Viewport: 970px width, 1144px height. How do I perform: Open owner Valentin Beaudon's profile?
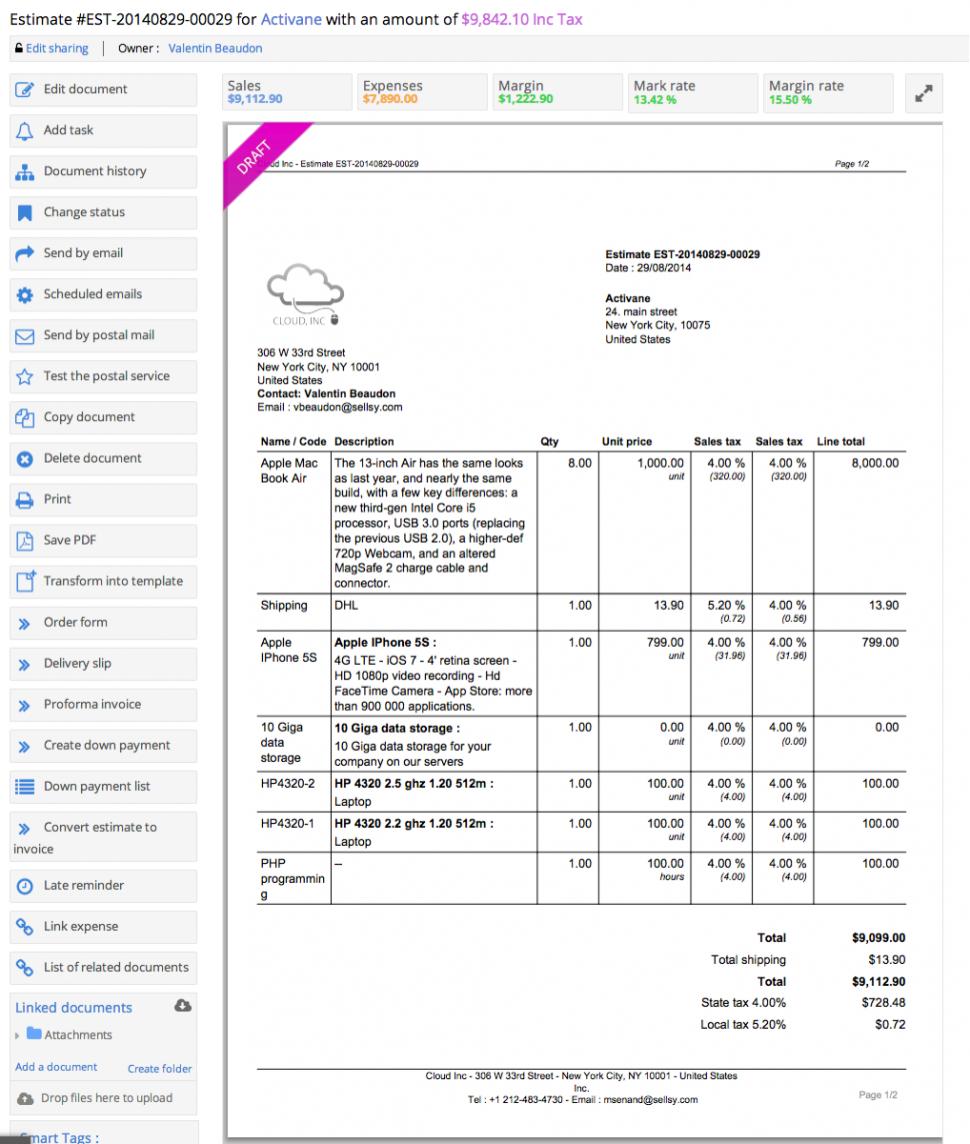click(x=215, y=48)
